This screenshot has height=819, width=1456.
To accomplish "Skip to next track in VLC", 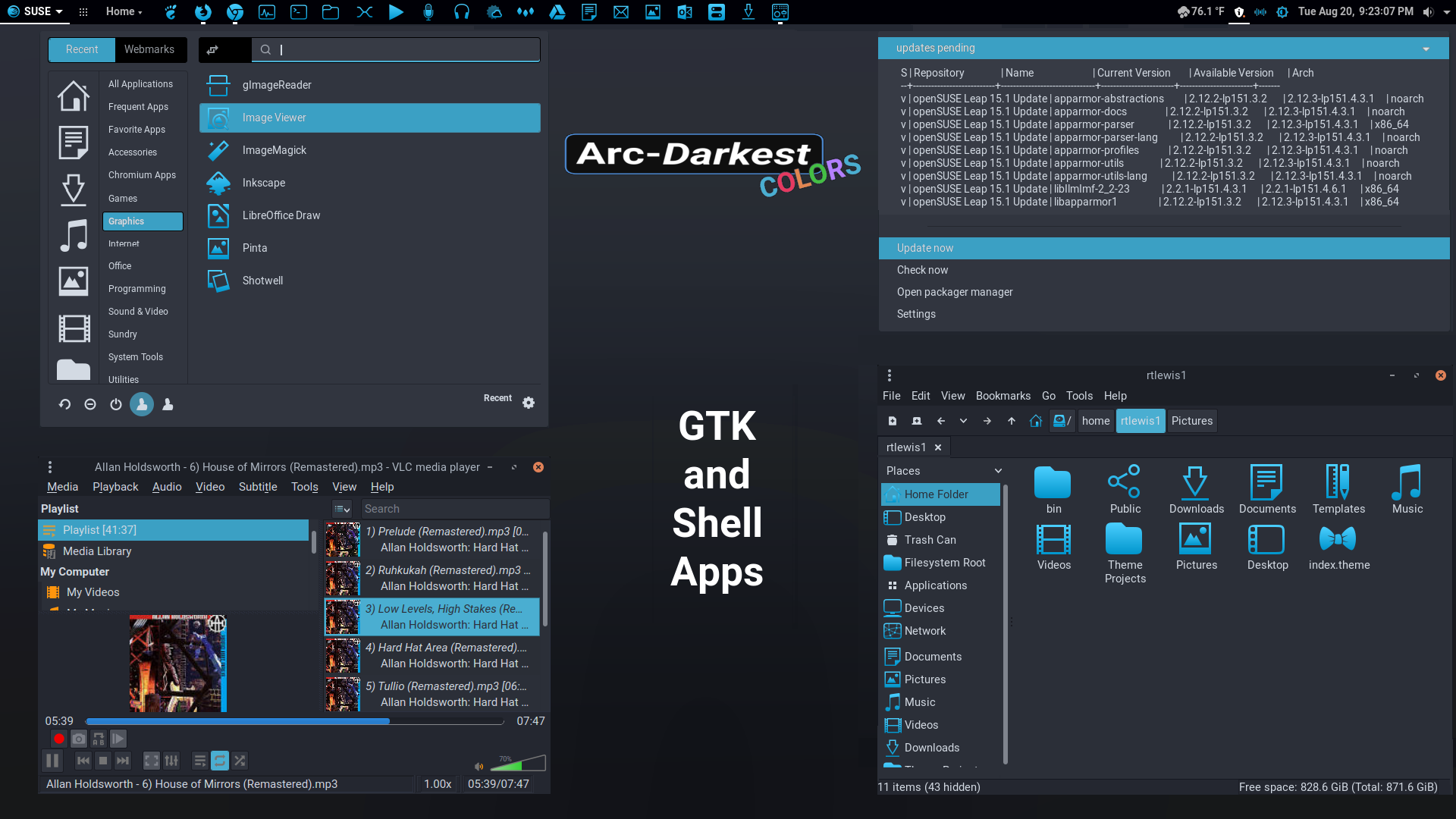I will 123,761.
